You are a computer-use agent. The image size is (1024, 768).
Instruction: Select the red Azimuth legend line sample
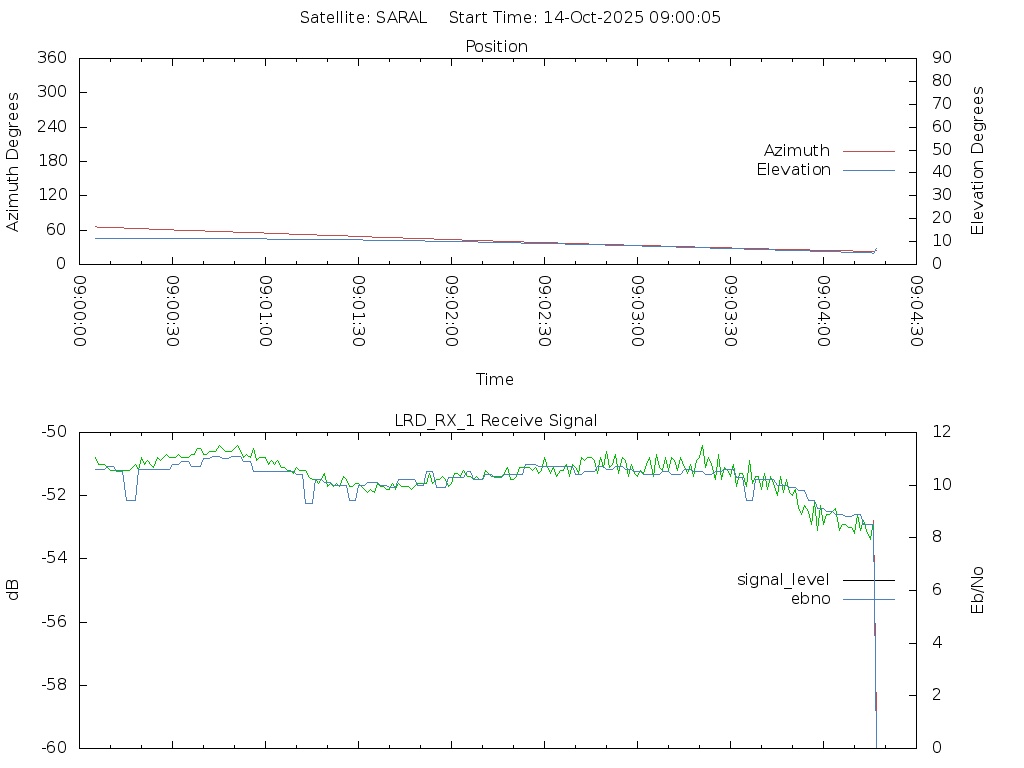(868, 151)
